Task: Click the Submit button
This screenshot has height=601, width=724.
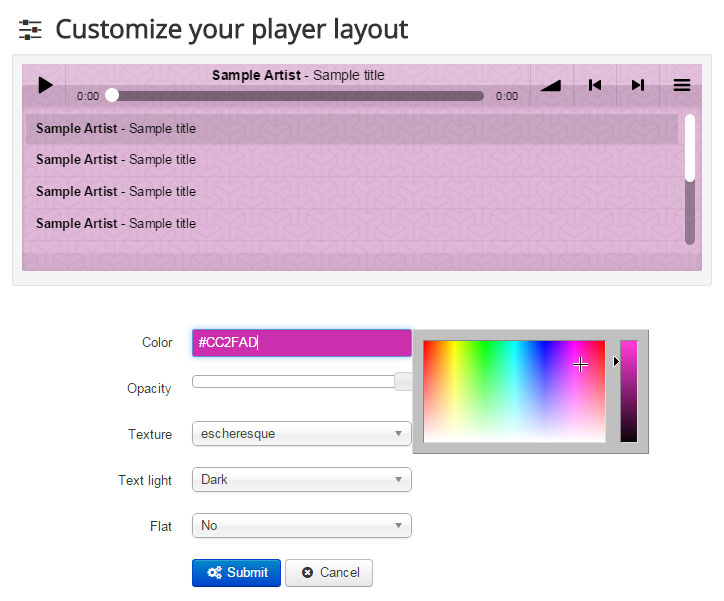Action: tap(236, 573)
